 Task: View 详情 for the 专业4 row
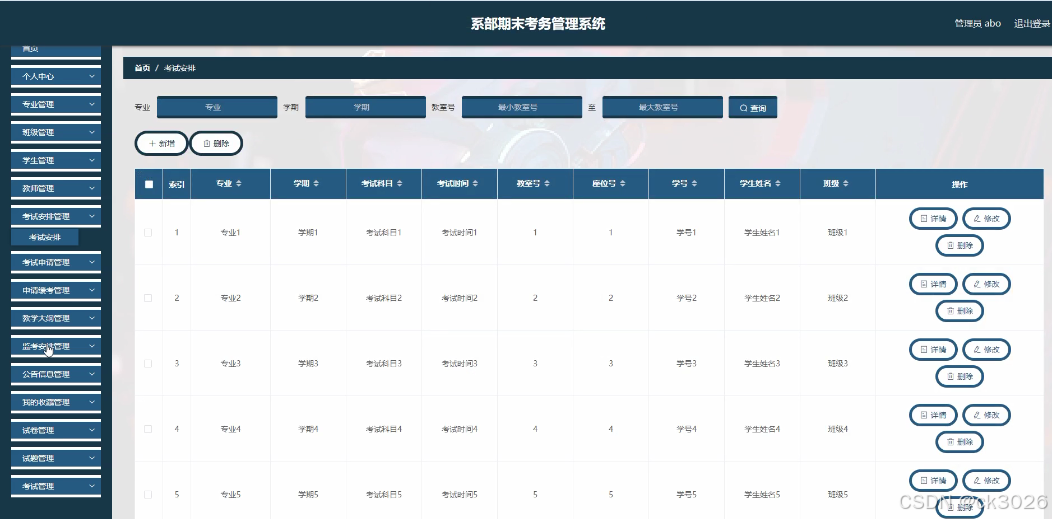933,415
